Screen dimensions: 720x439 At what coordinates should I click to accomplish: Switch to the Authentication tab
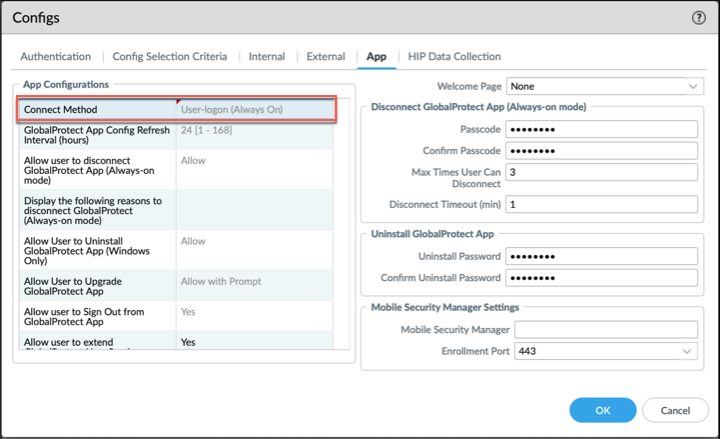tap(55, 57)
